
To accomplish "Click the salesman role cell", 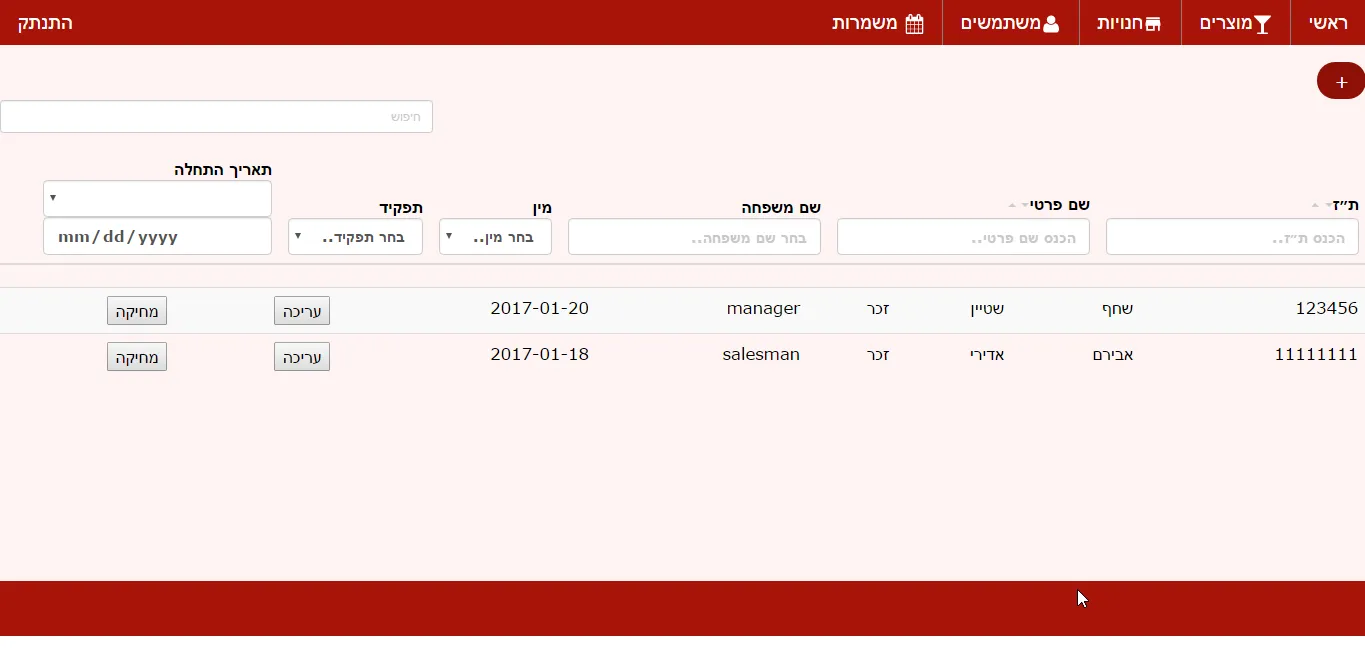I will (x=761, y=355).
